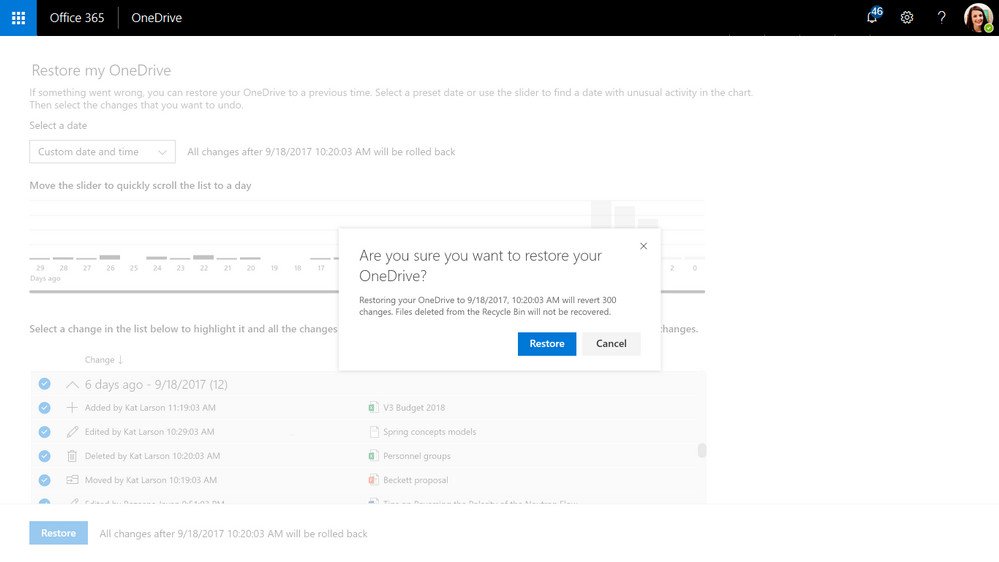Toggle the 6 days ago group checkbox
The width and height of the screenshot is (999, 562).
(45, 384)
